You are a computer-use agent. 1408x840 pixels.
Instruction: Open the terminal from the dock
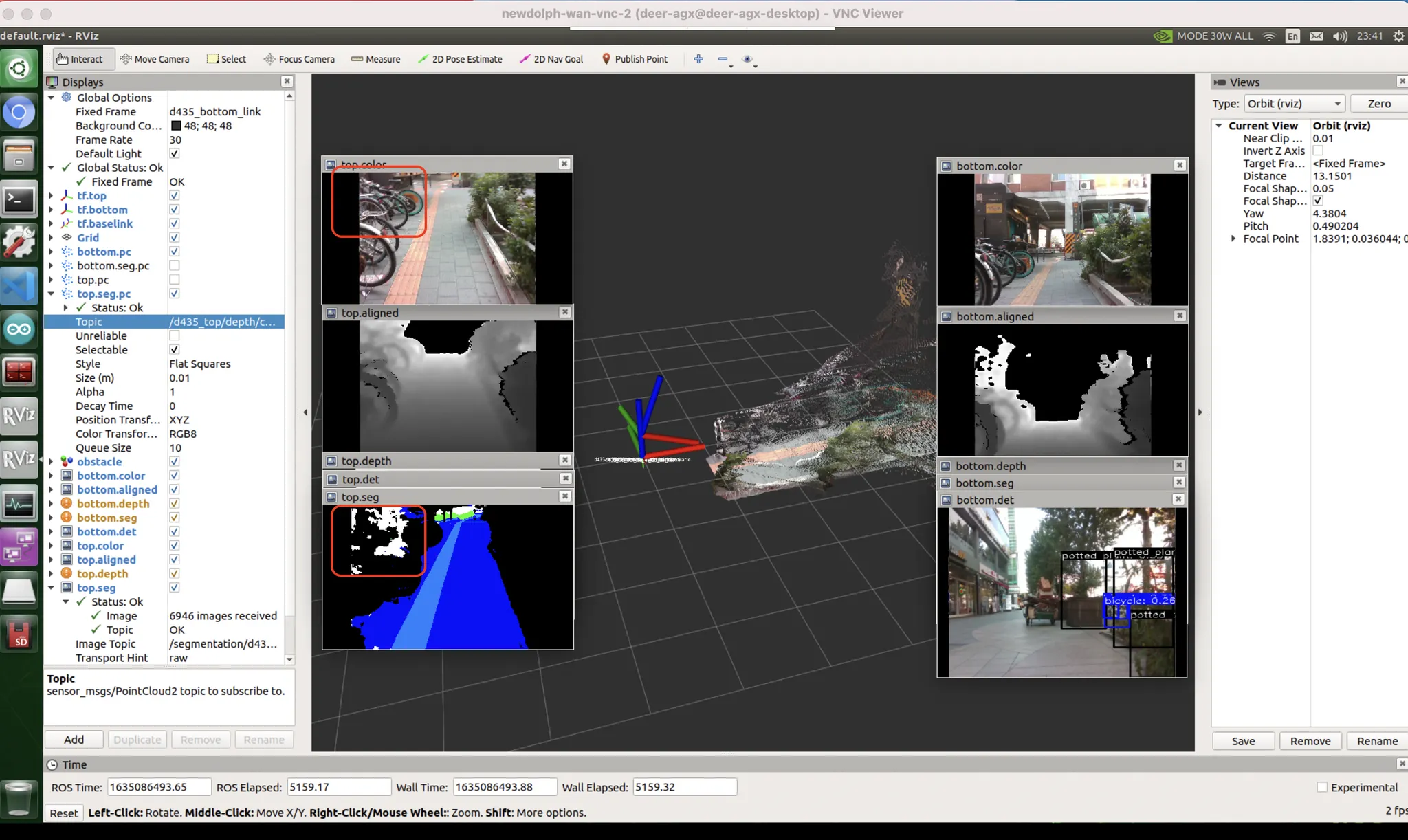[x=19, y=201]
